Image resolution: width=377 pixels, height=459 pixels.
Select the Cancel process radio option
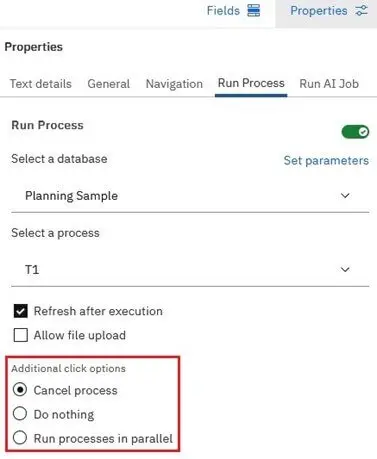point(20,390)
